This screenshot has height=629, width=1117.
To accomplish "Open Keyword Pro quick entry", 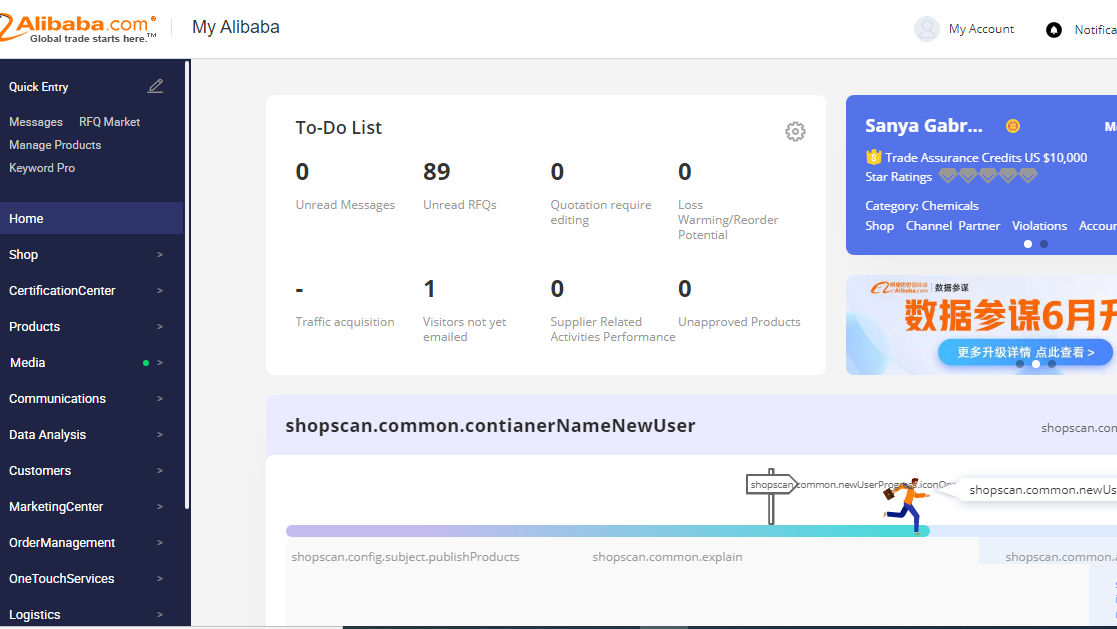I will coord(42,167).
